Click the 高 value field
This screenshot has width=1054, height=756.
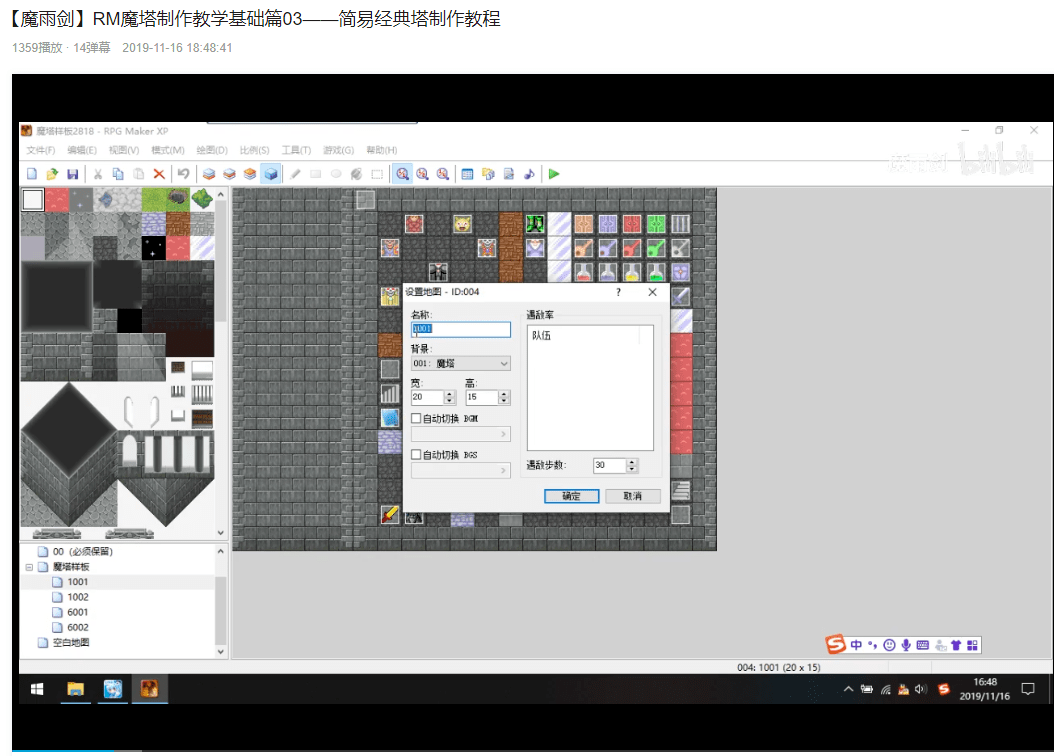pyautogui.click(x=482, y=397)
